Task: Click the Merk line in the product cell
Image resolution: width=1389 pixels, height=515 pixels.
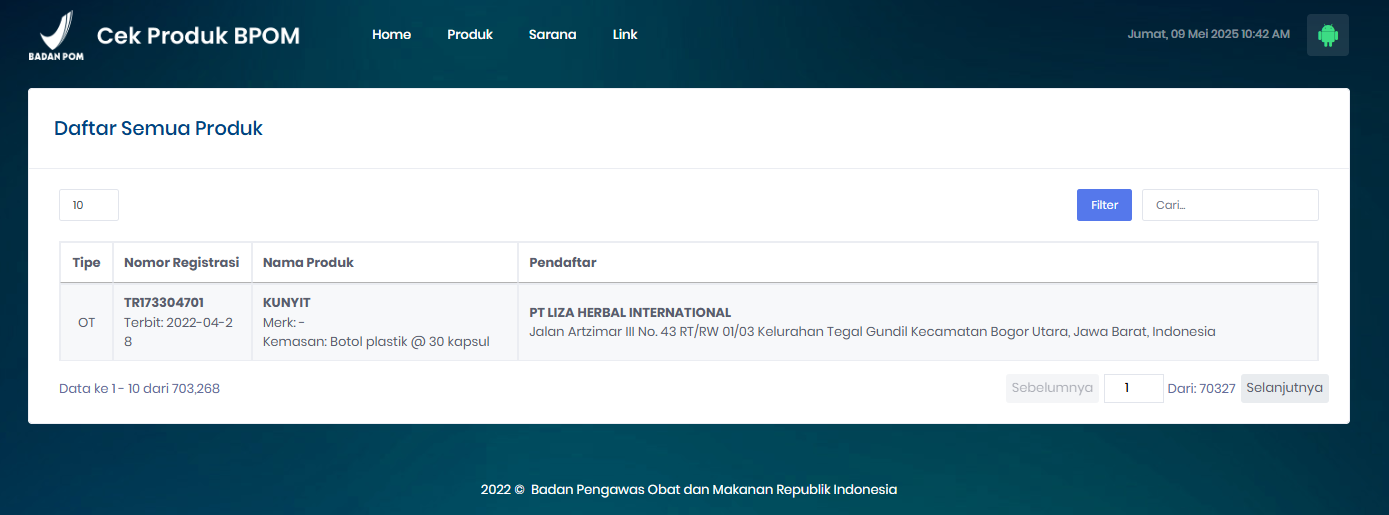Action: pyautogui.click(x=284, y=322)
